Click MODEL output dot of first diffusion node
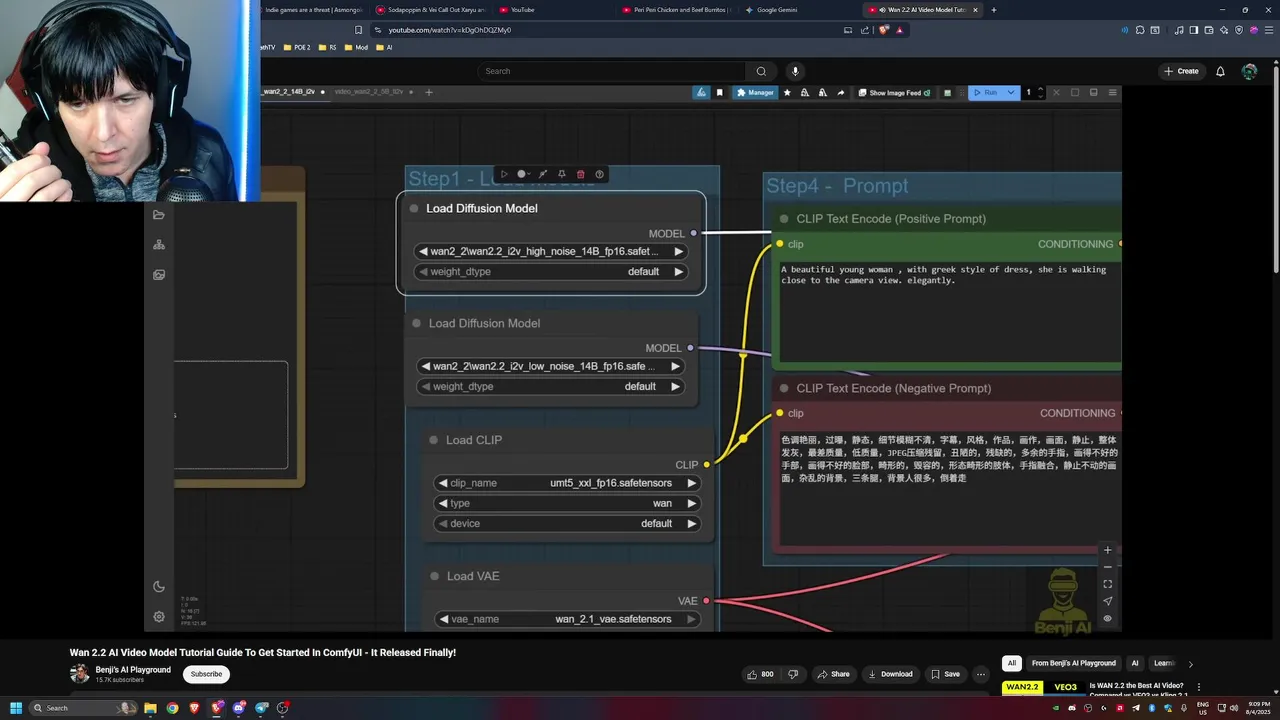Screen dimensions: 1280x720 coord(693,234)
